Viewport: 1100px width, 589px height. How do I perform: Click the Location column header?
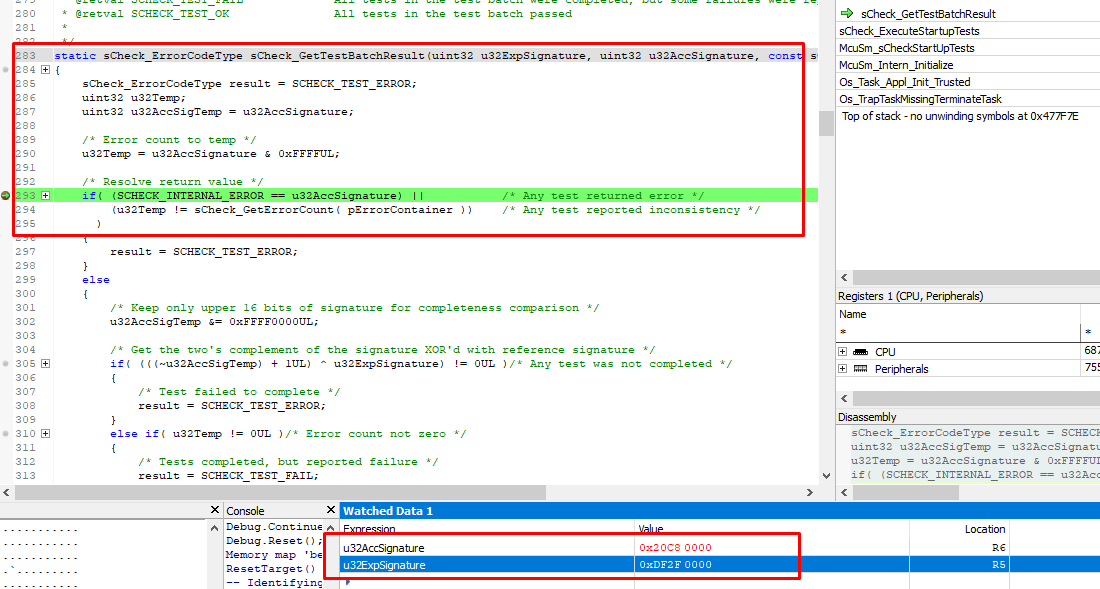click(985, 529)
